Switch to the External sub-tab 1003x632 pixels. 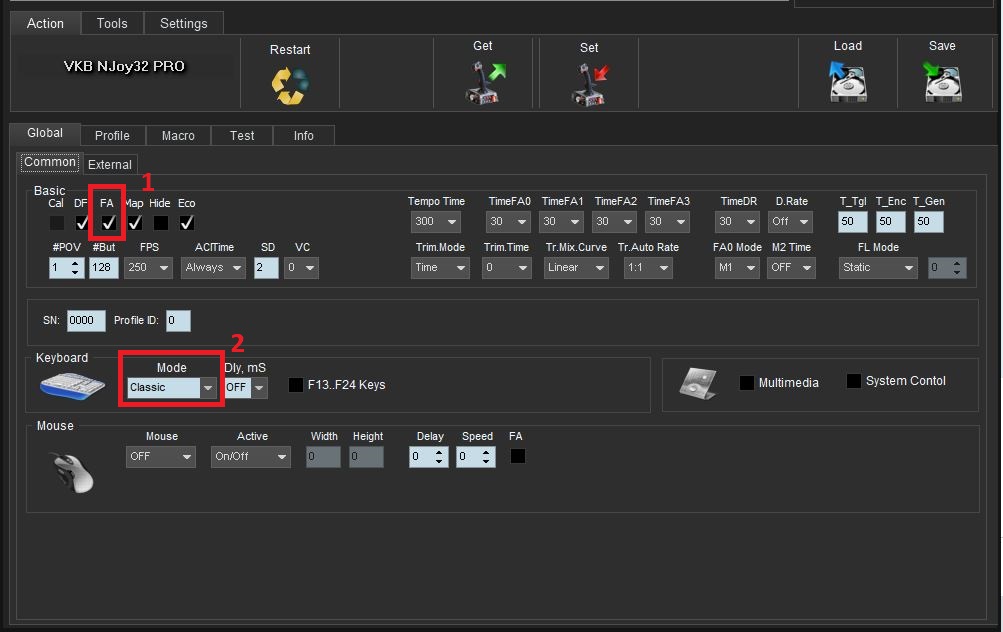[x=109, y=165]
